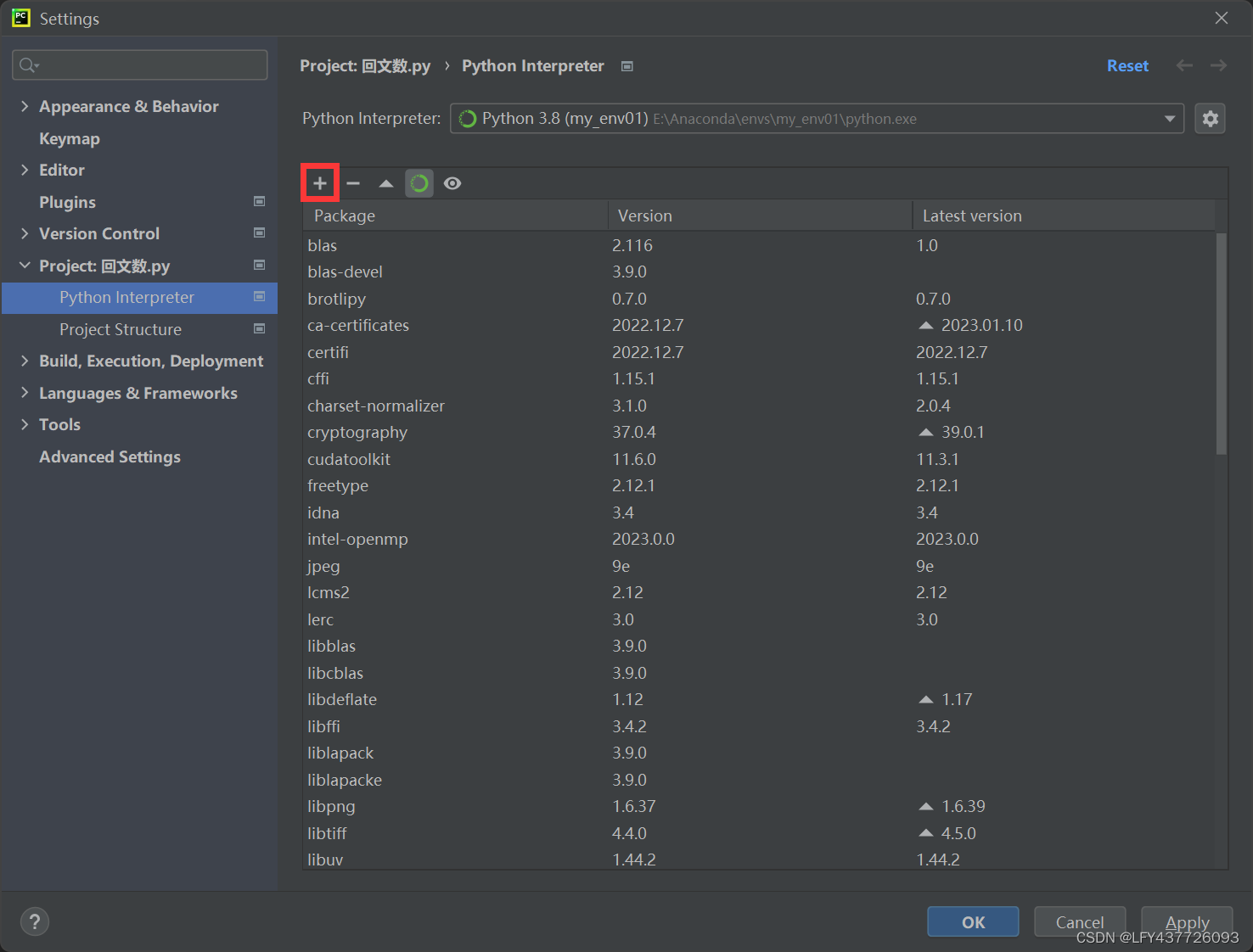Click the minus icon to uninstall package

tap(353, 183)
